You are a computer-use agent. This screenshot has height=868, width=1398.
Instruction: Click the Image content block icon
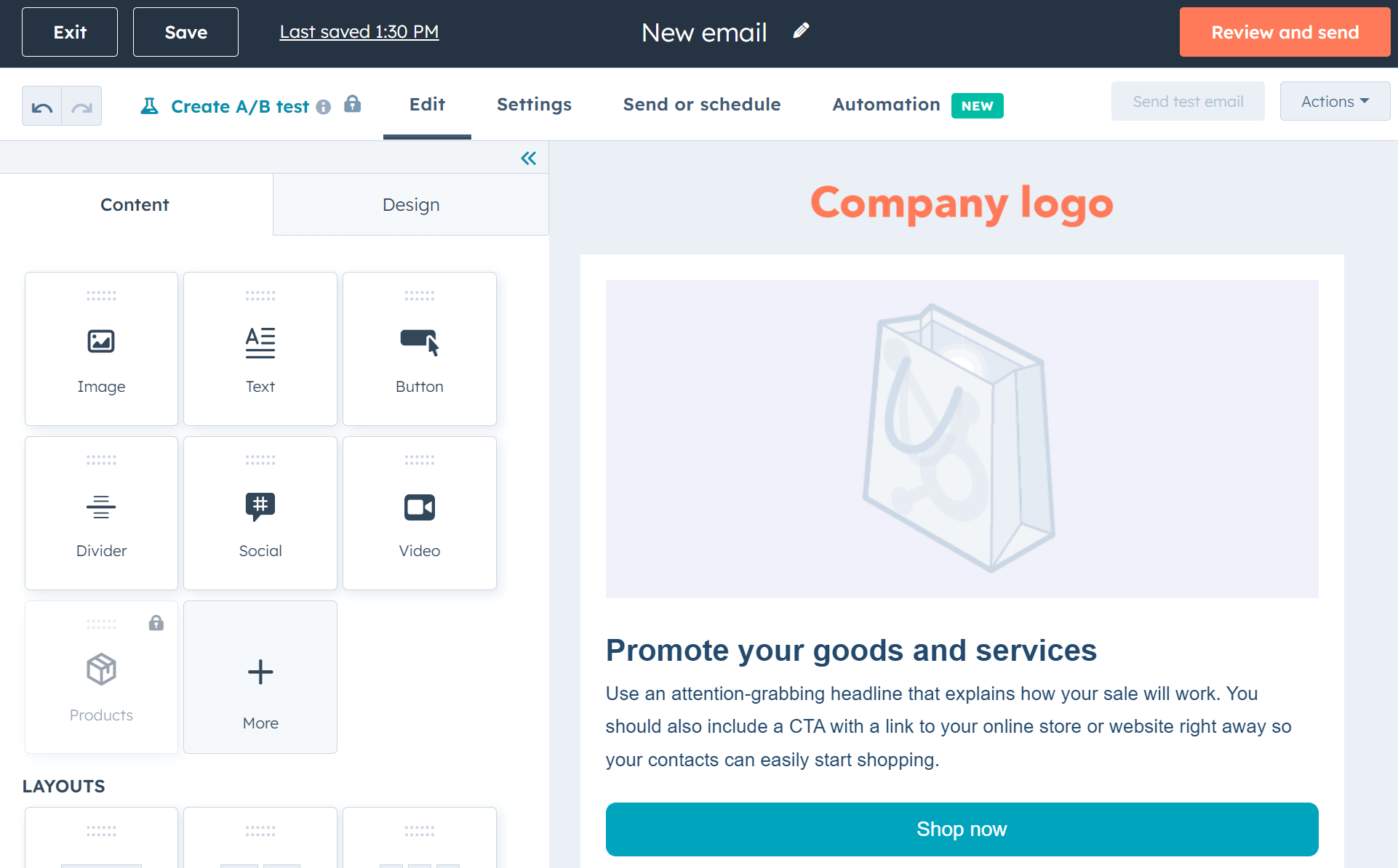(x=101, y=340)
